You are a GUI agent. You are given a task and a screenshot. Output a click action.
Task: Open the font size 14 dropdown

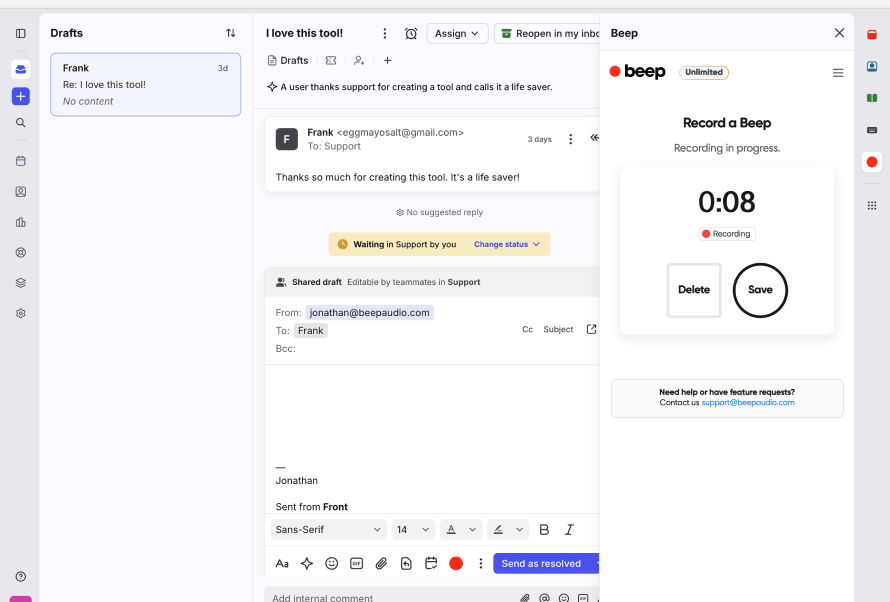413,529
